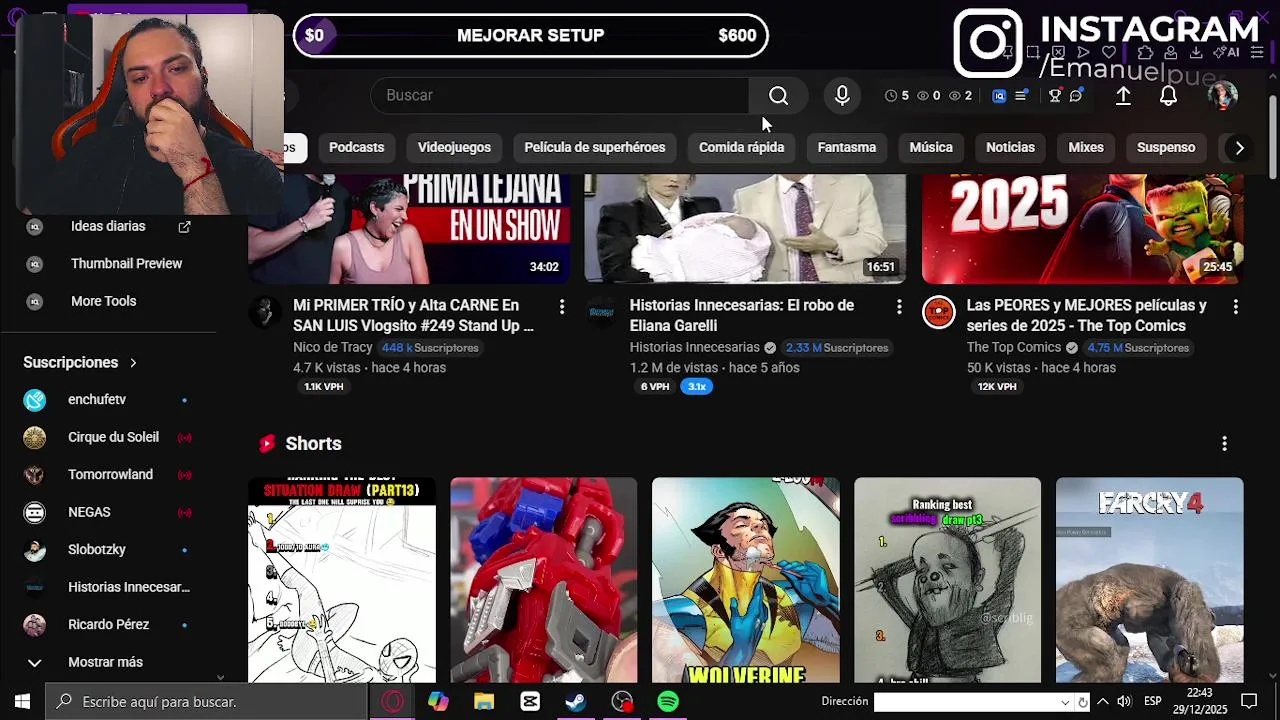Select the Fantasma chip
Screen dimensions: 1280x720
pos(847,147)
